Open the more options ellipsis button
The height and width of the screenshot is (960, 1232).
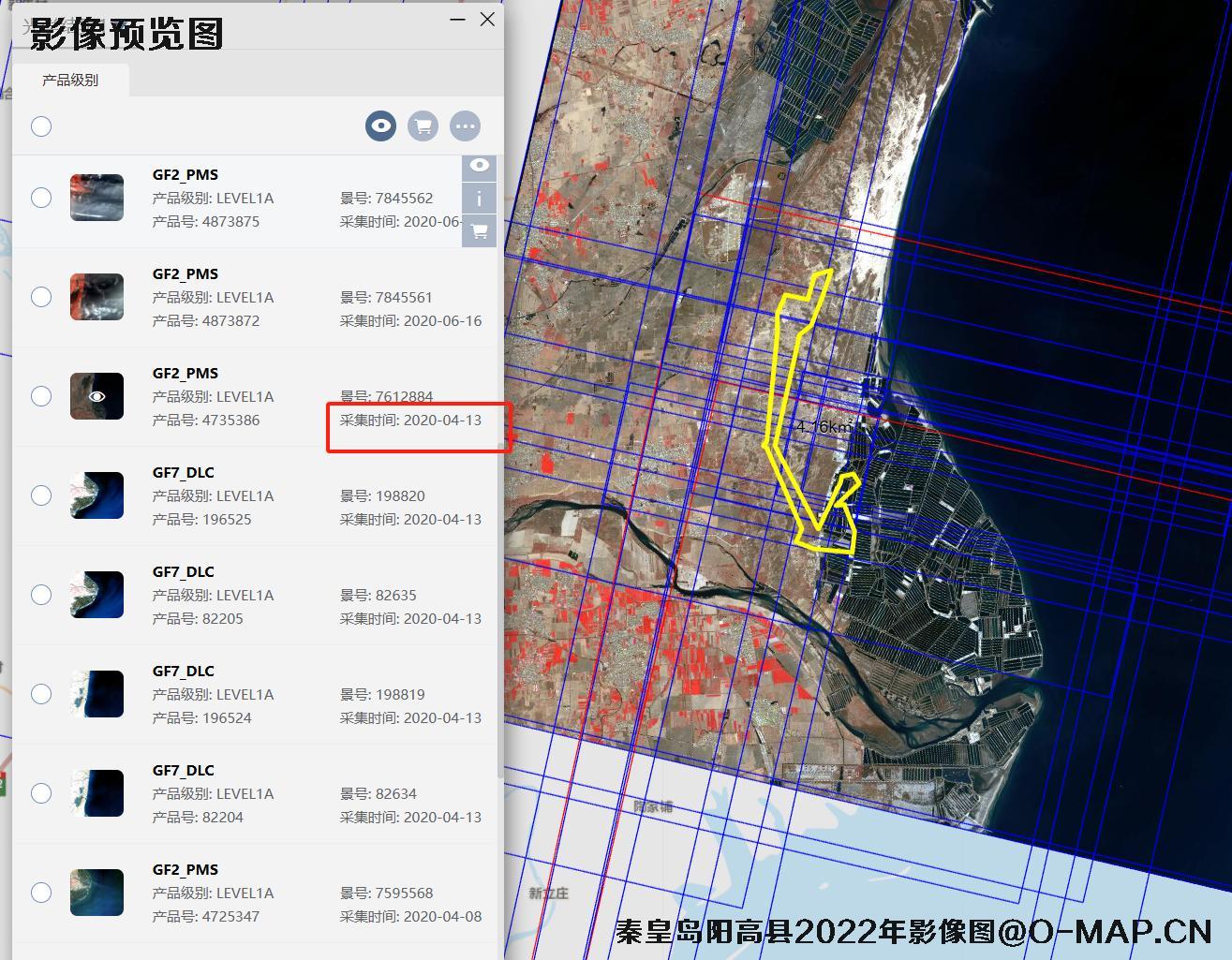(x=465, y=126)
